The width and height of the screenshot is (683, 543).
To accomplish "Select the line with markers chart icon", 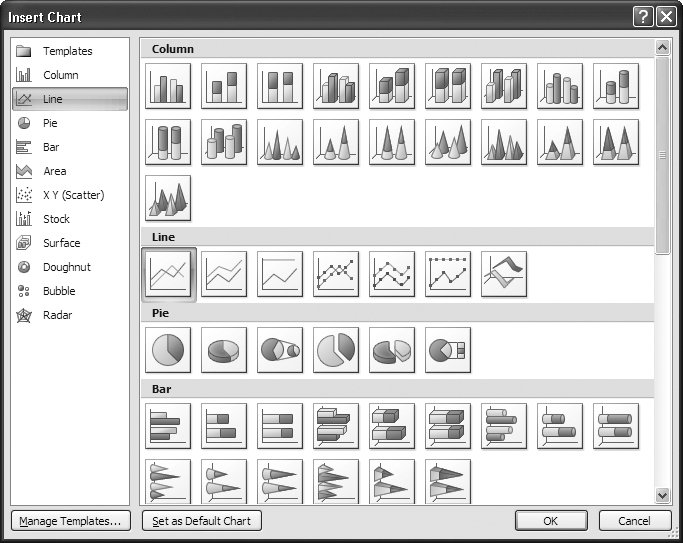I will click(336, 271).
